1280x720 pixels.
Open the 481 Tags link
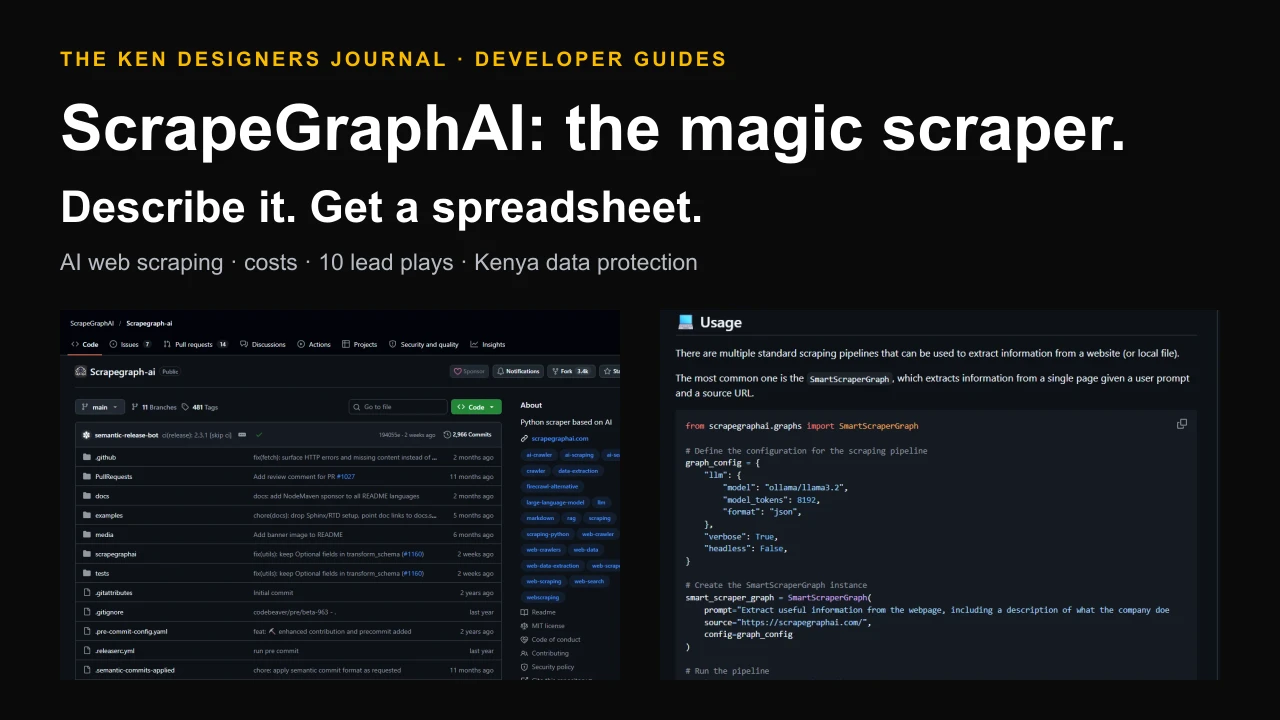(x=200, y=407)
